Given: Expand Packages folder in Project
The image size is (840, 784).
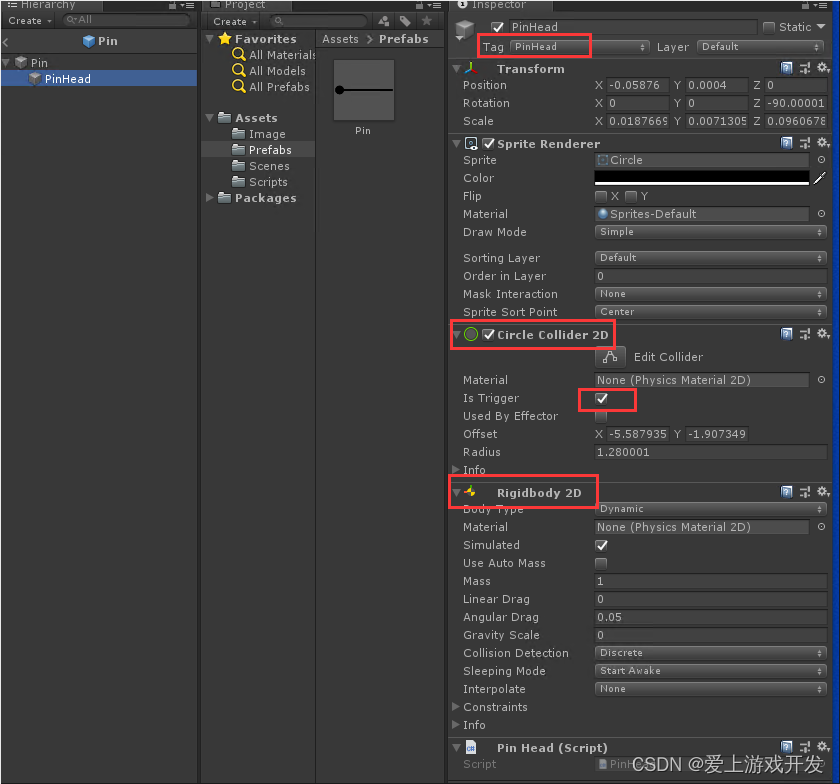Looking at the screenshot, I should click(209, 198).
